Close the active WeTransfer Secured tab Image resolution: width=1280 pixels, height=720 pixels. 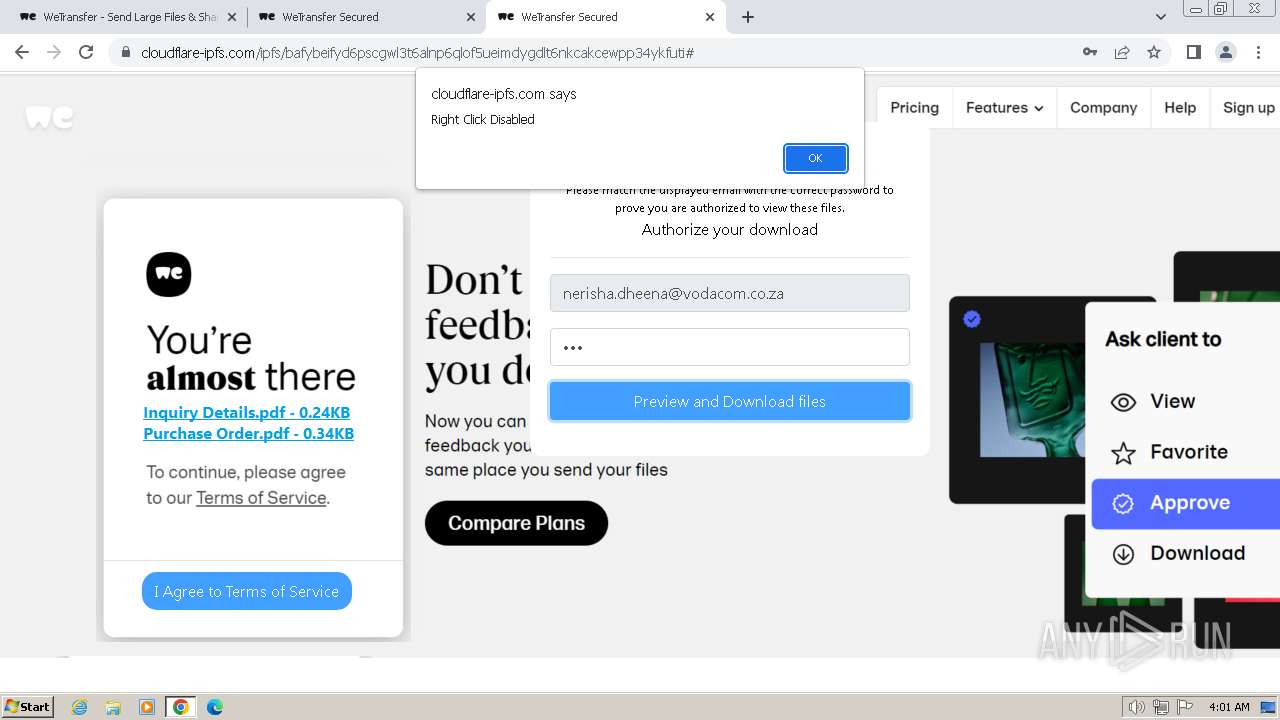point(710,17)
